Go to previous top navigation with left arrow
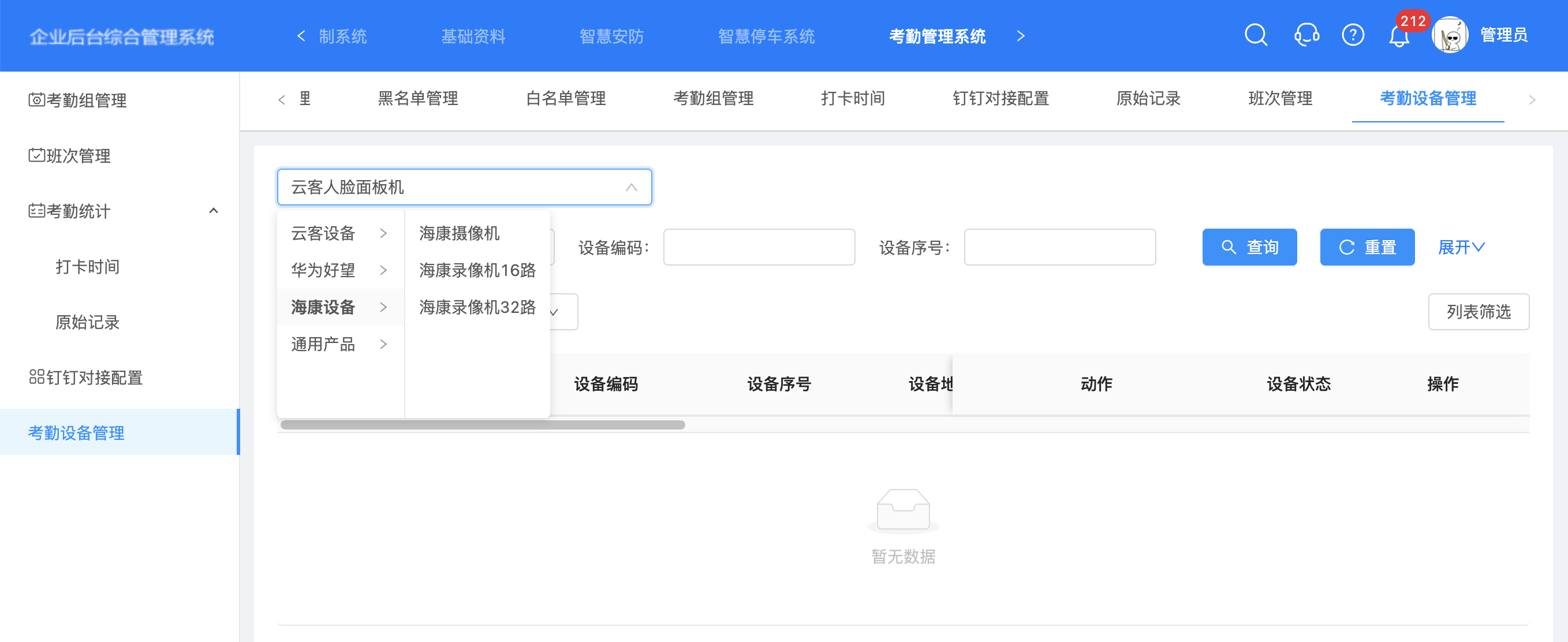 (301, 36)
